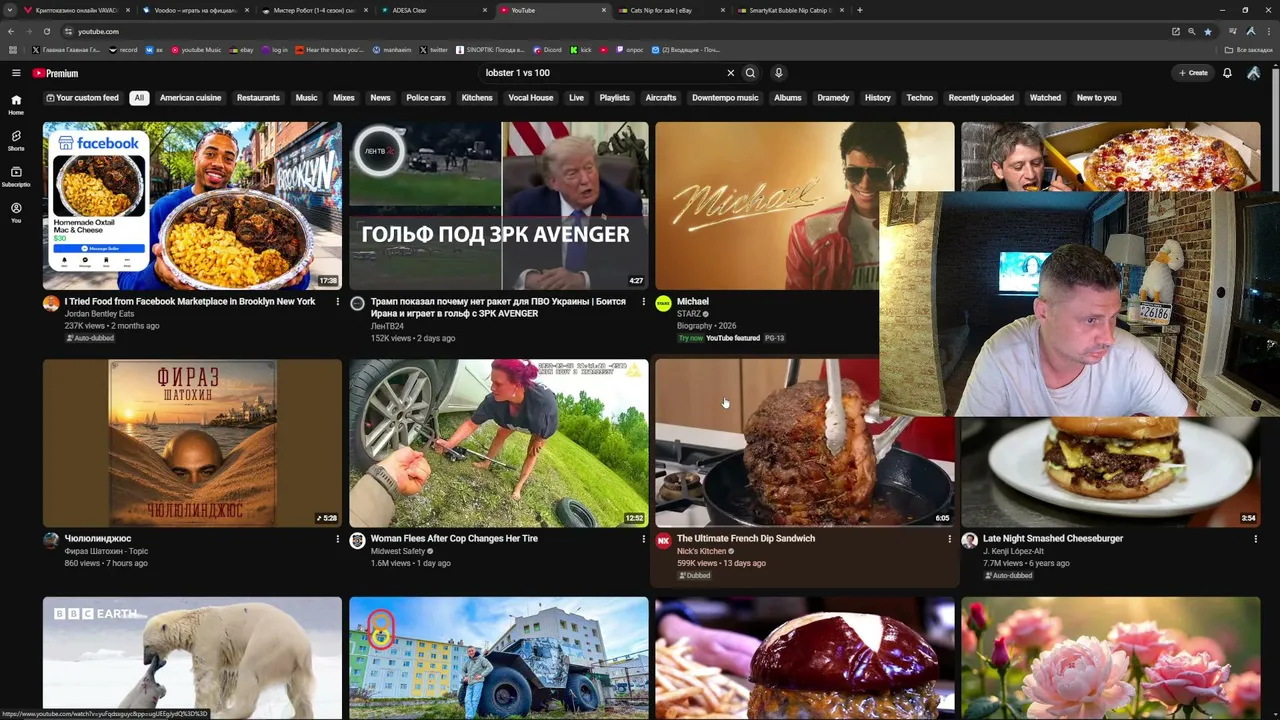Start voice search with the microphone icon

(778, 73)
